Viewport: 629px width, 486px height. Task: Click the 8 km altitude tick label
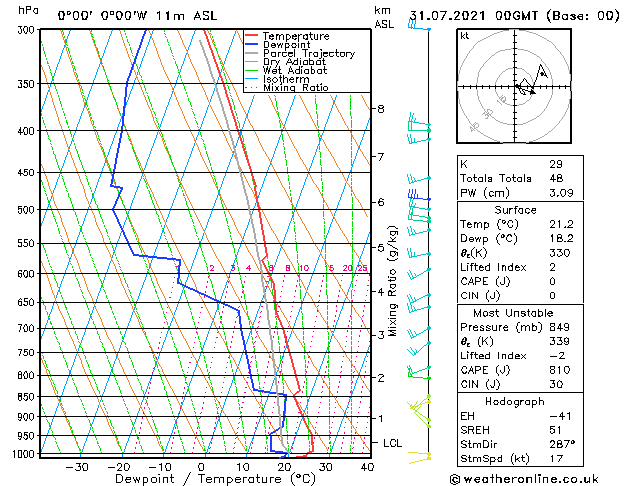coord(381,109)
